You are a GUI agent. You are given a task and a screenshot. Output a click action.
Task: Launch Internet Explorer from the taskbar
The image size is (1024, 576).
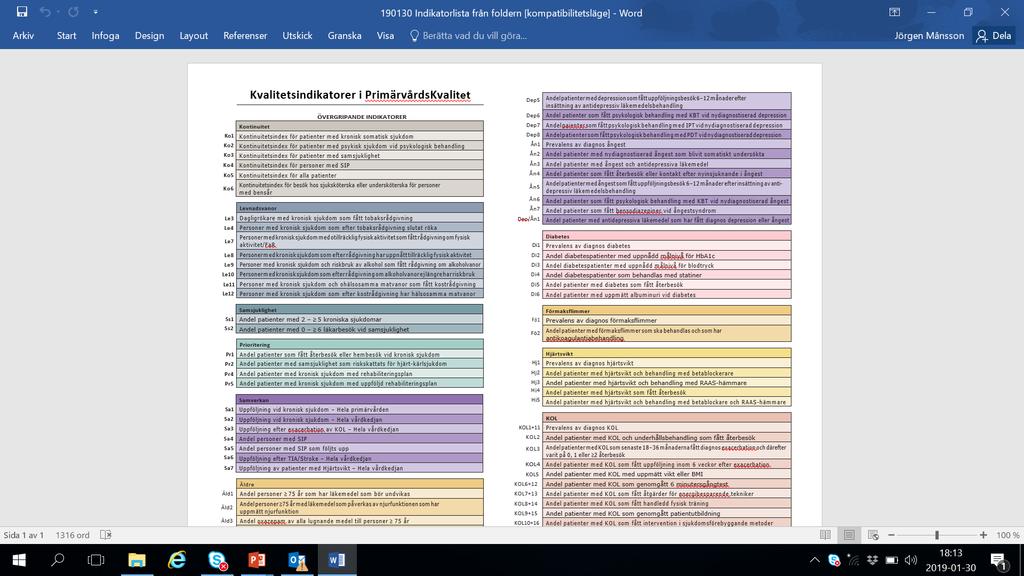(176, 560)
